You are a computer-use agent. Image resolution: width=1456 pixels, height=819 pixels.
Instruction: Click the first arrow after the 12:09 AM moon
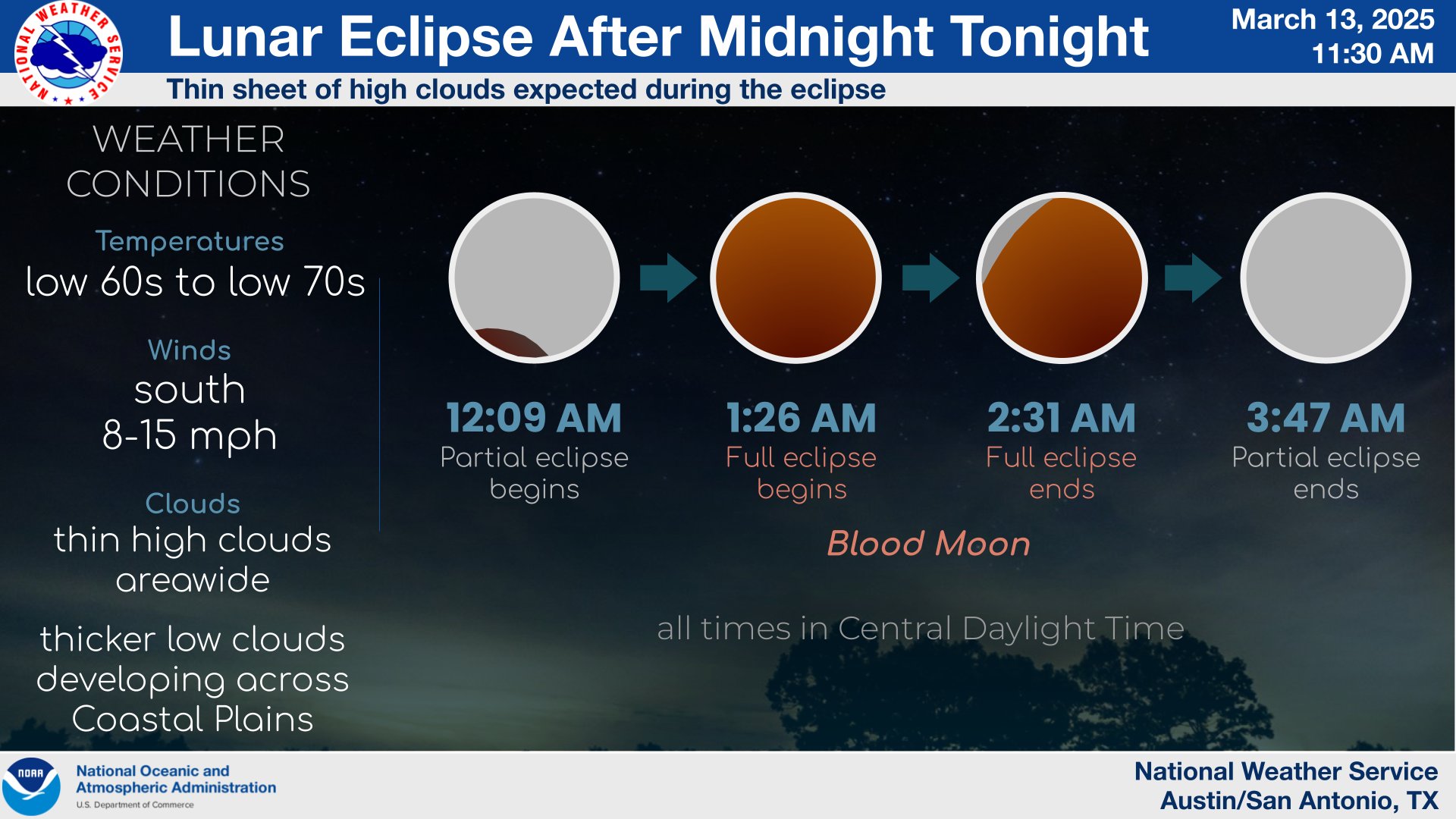[x=667, y=278]
